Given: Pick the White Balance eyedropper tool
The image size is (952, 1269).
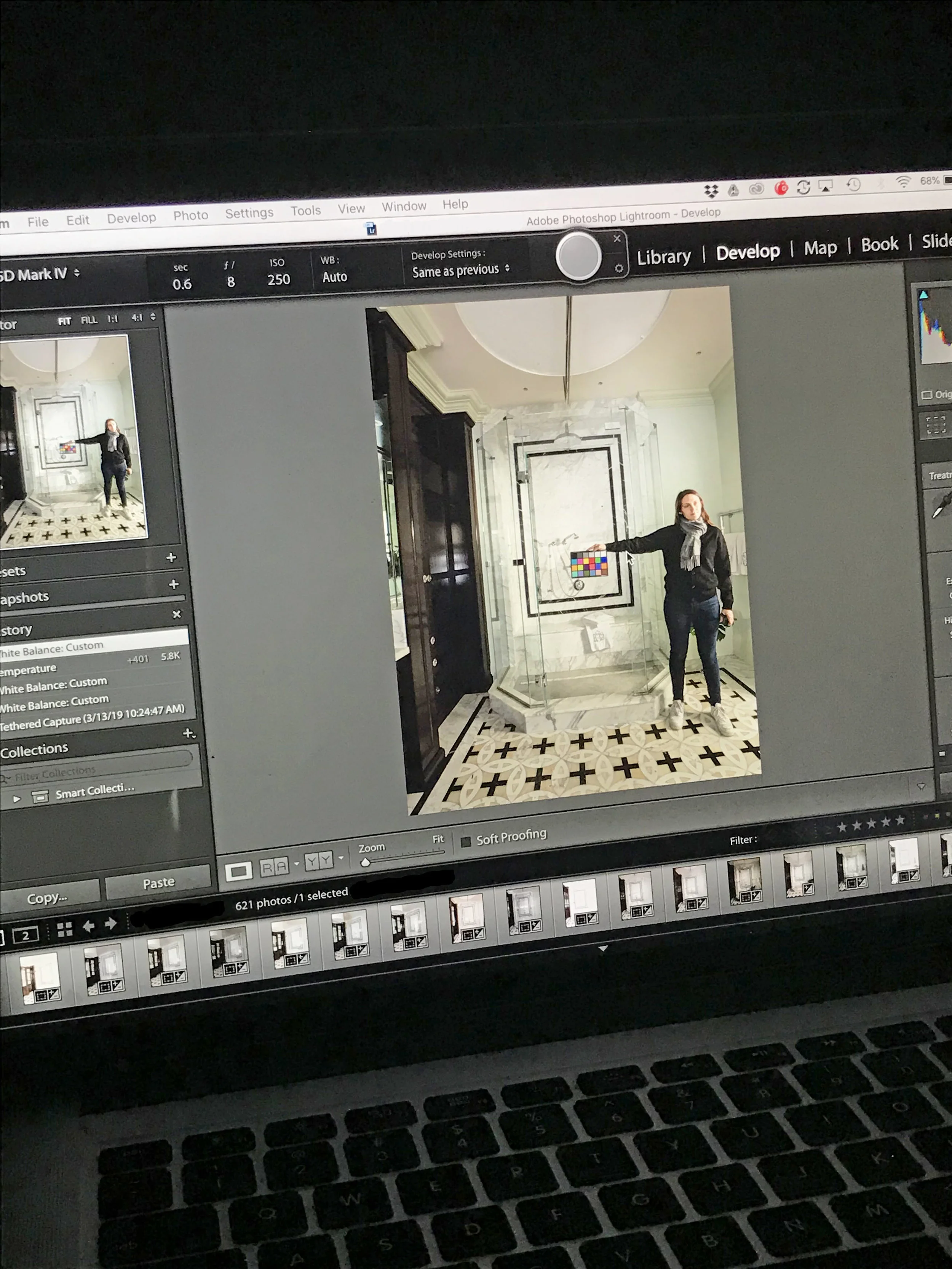Looking at the screenshot, I should [941, 505].
